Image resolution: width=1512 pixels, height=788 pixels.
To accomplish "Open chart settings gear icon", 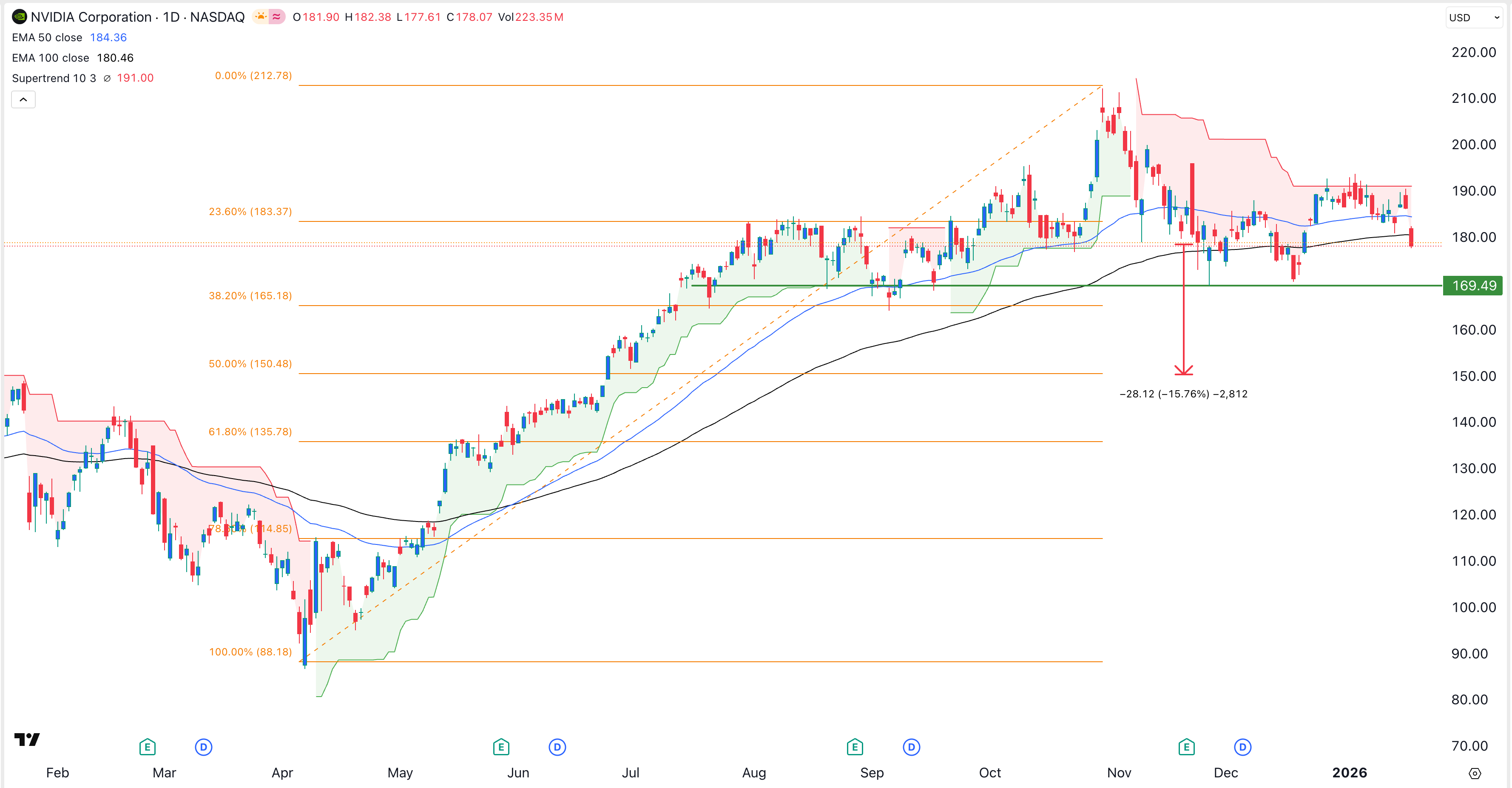I will (1475, 773).
